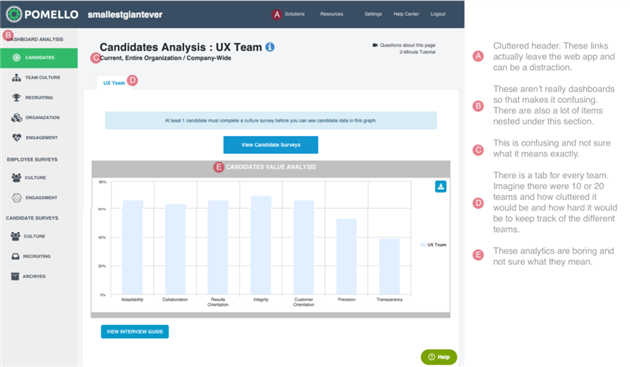Click the View Interview Guide button
This screenshot has width=630, height=367.
[x=135, y=332]
